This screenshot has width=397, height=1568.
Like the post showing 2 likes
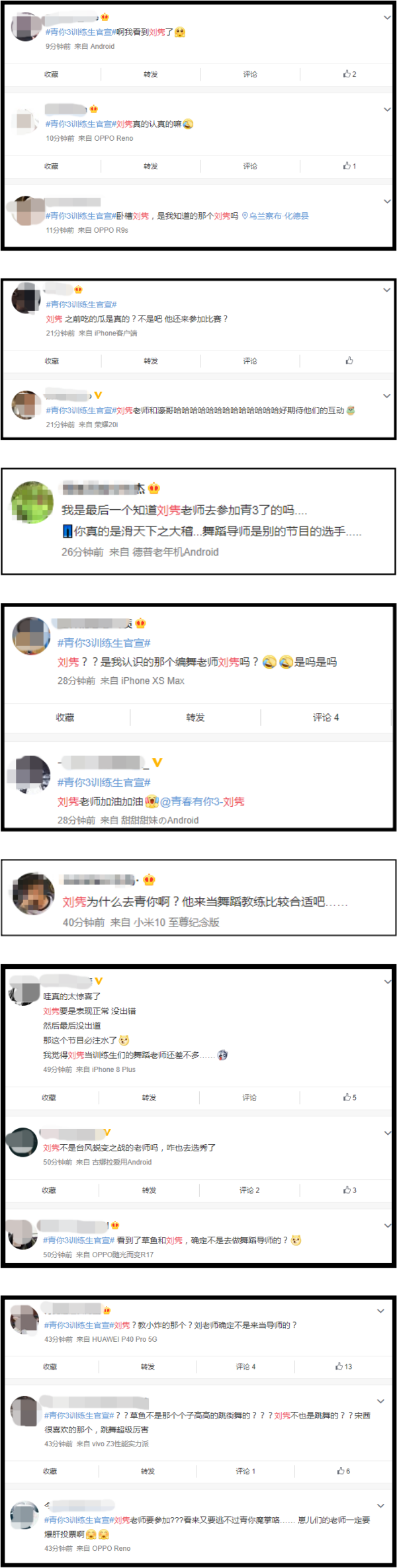pyautogui.click(x=349, y=74)
